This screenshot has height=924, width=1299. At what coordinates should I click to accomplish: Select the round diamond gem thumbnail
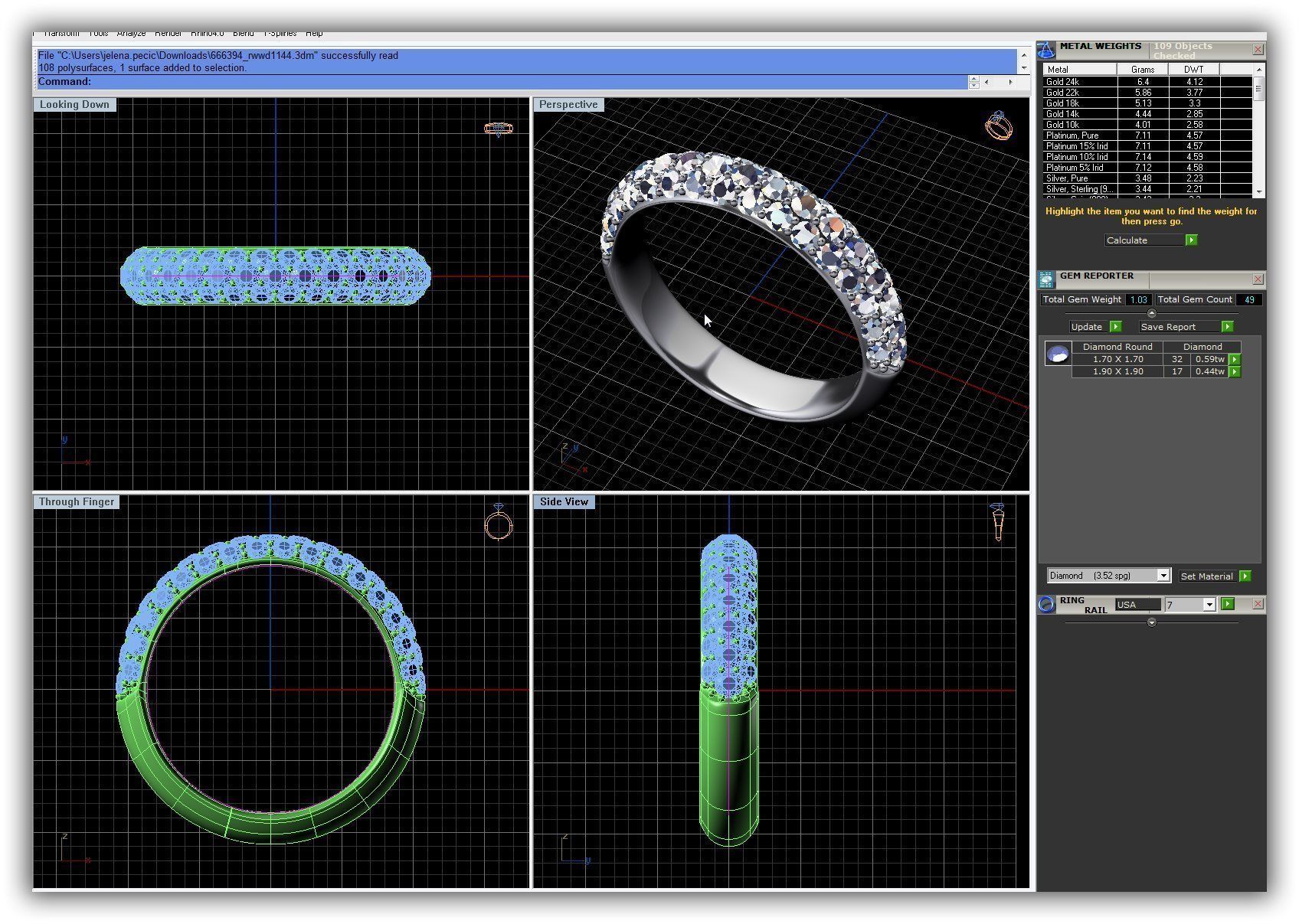(1058, 354)
